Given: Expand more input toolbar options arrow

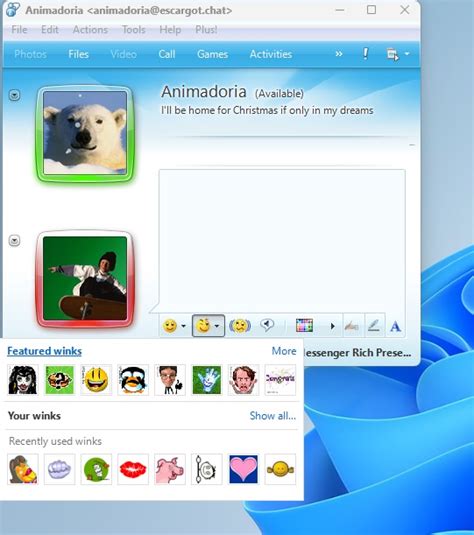Looking at the screenshot, I should (x=332, y=326).
